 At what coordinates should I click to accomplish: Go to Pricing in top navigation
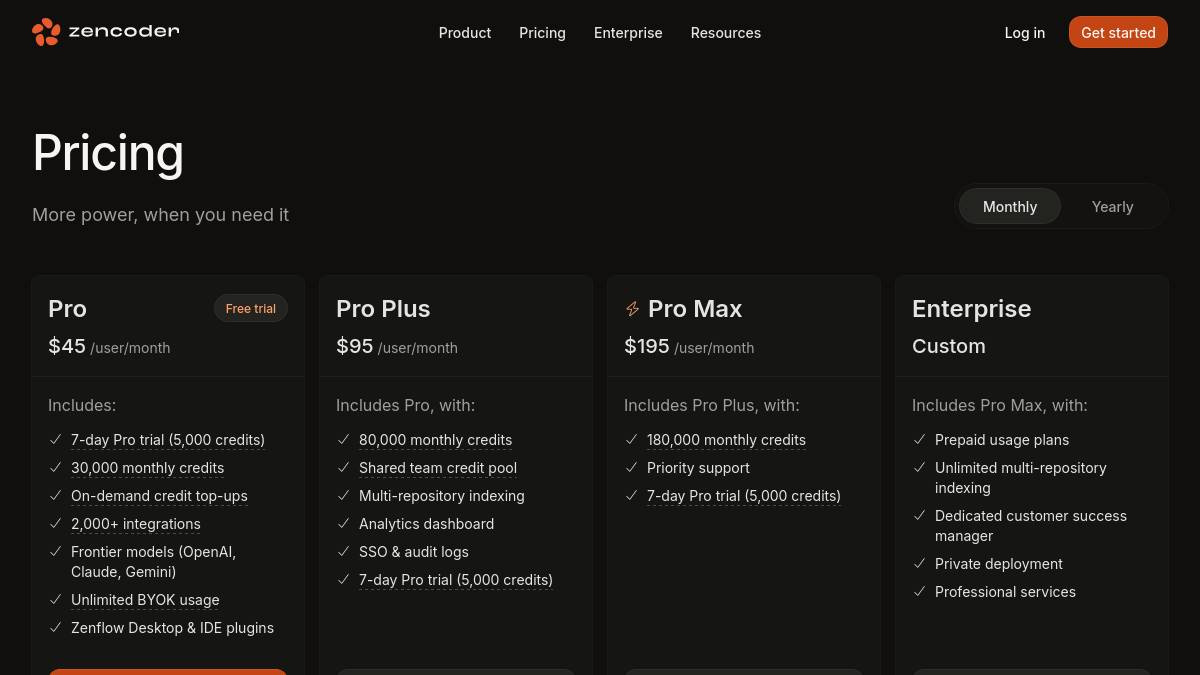pyautogui.click(x=542, y=33)
